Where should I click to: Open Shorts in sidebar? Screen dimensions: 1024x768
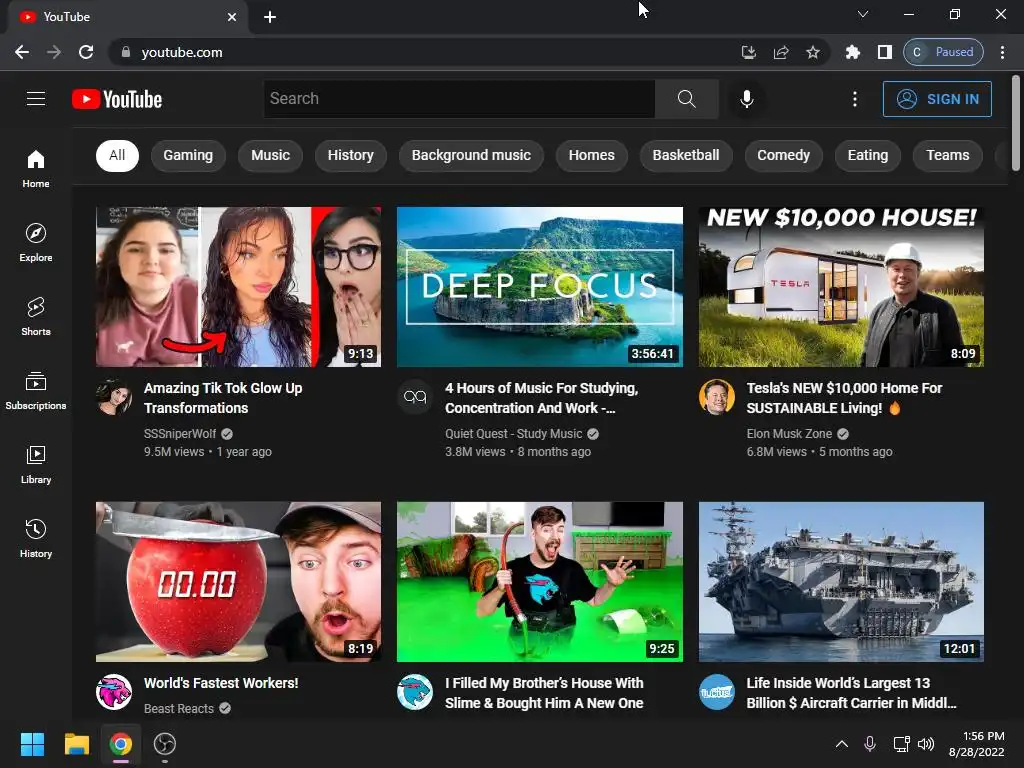36,317
